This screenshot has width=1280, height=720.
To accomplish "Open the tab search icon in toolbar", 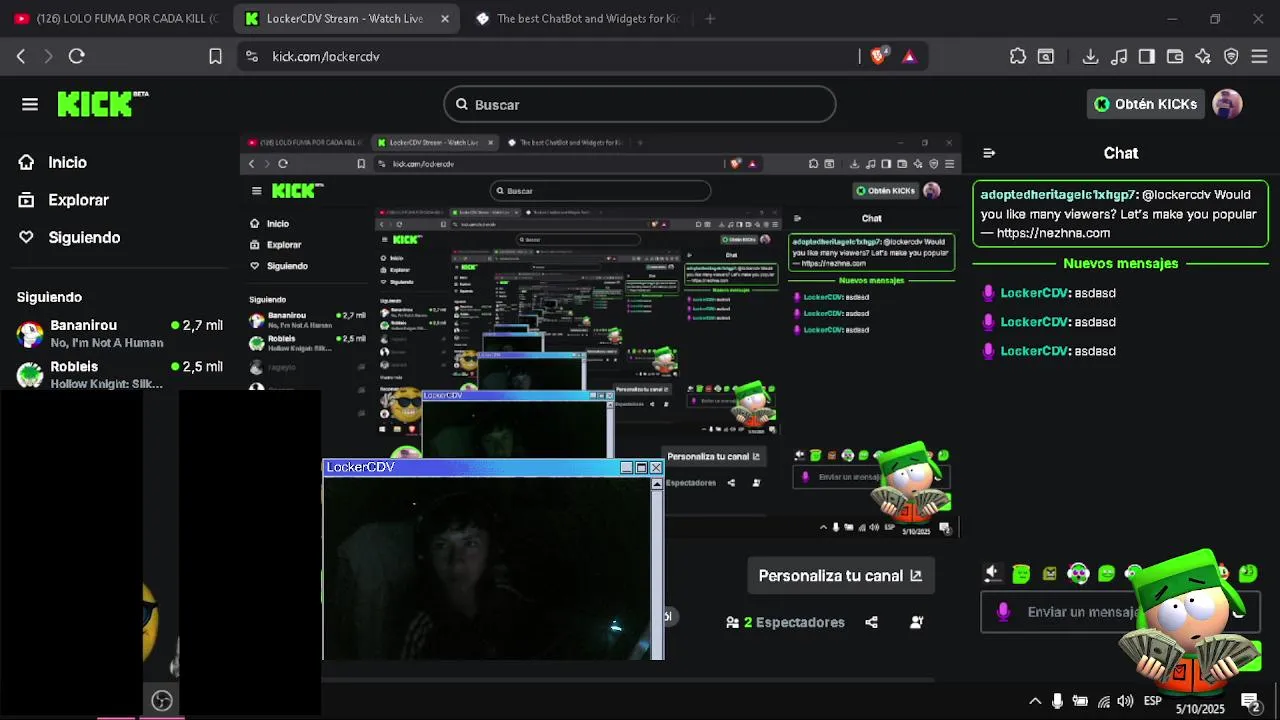I will tap(1046, 57).
